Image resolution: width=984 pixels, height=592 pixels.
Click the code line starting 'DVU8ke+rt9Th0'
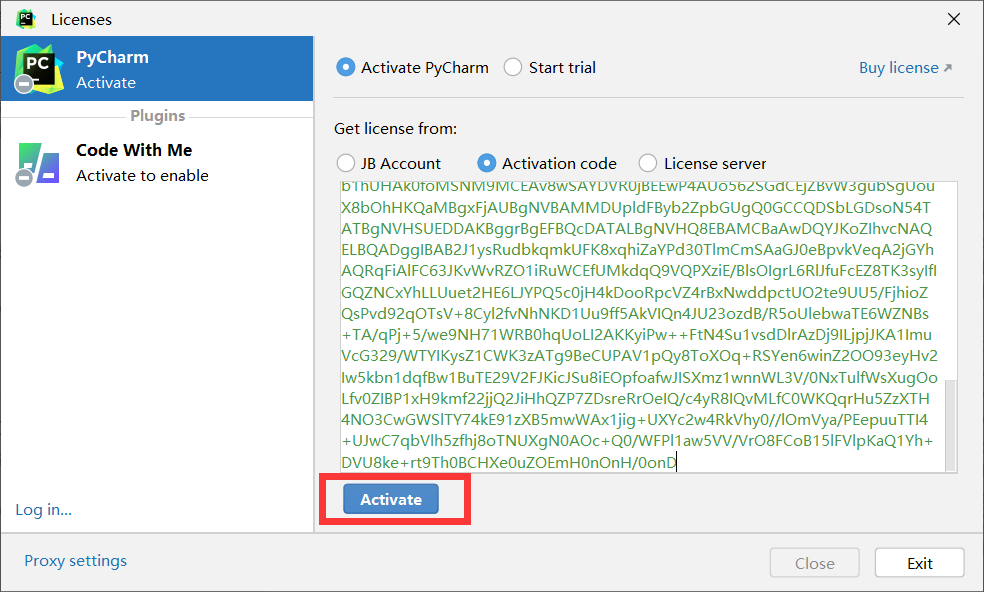click(509, 463)
